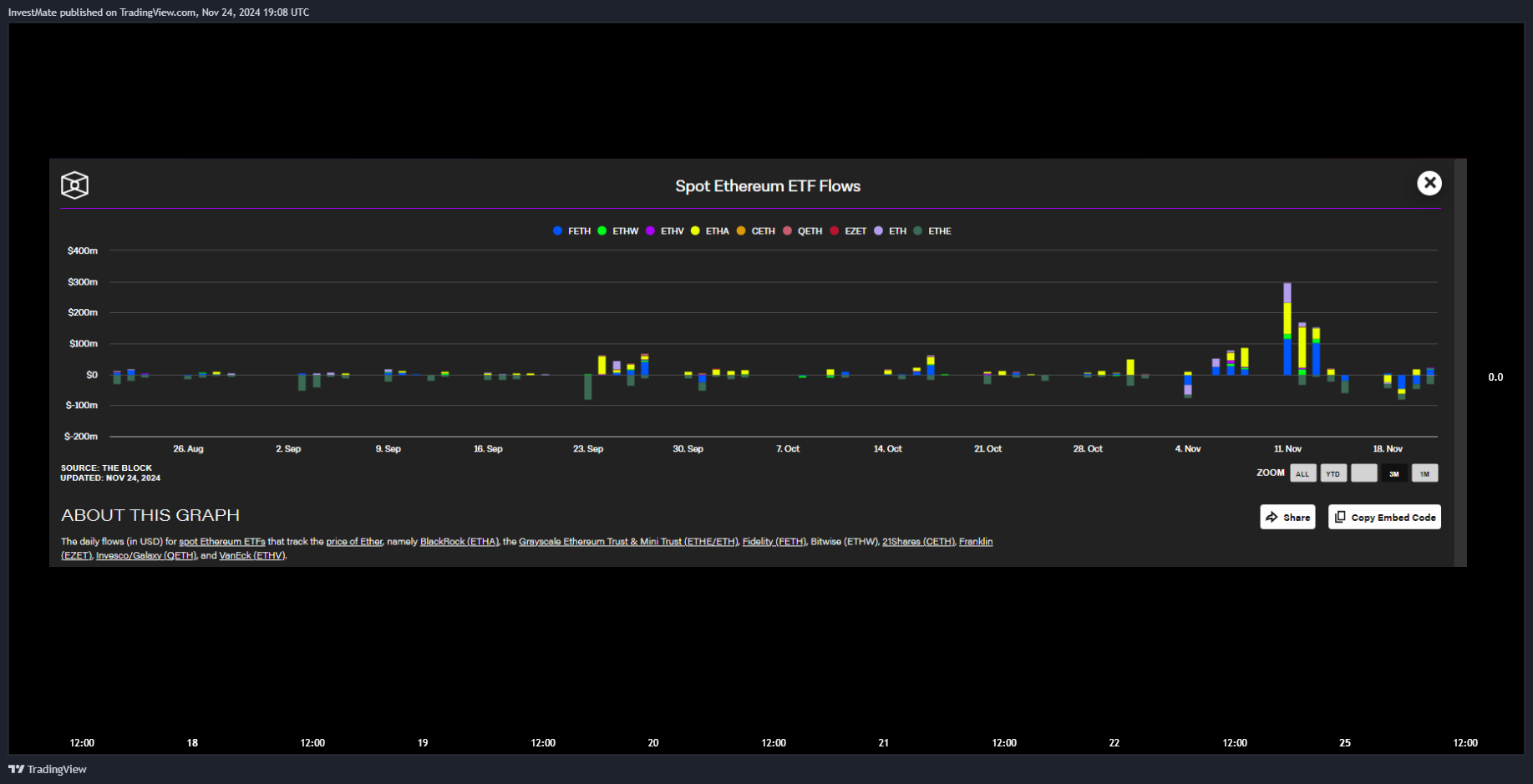The height and width of the screenshot is (784, 1533).
Task: Hide the ETHV series via legend
Action: click(665, 231)
